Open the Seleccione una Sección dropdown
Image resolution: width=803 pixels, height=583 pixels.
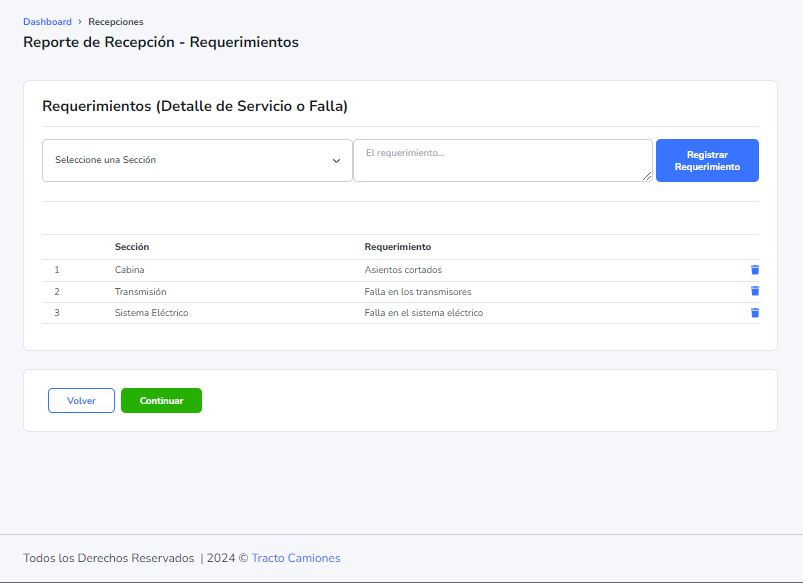[x=197, y=160]
